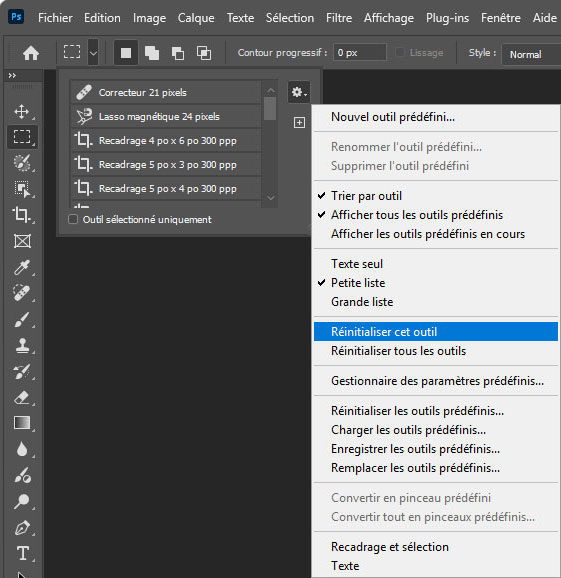This screenshot has height=578, width=561.
Task: Select the Clone Stamp tool
Action: [x=22, y=346]
